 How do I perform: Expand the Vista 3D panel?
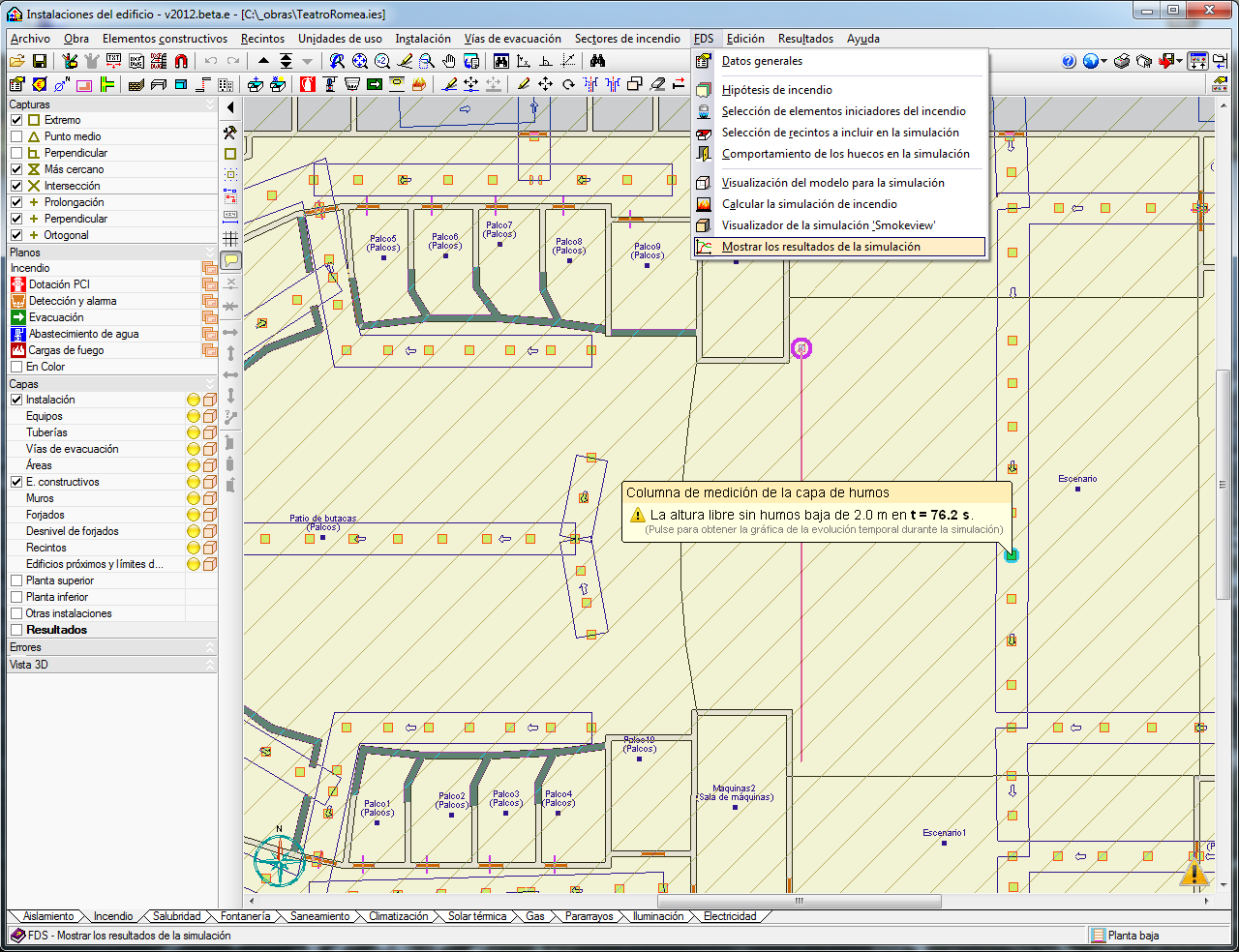click(210, 665)
